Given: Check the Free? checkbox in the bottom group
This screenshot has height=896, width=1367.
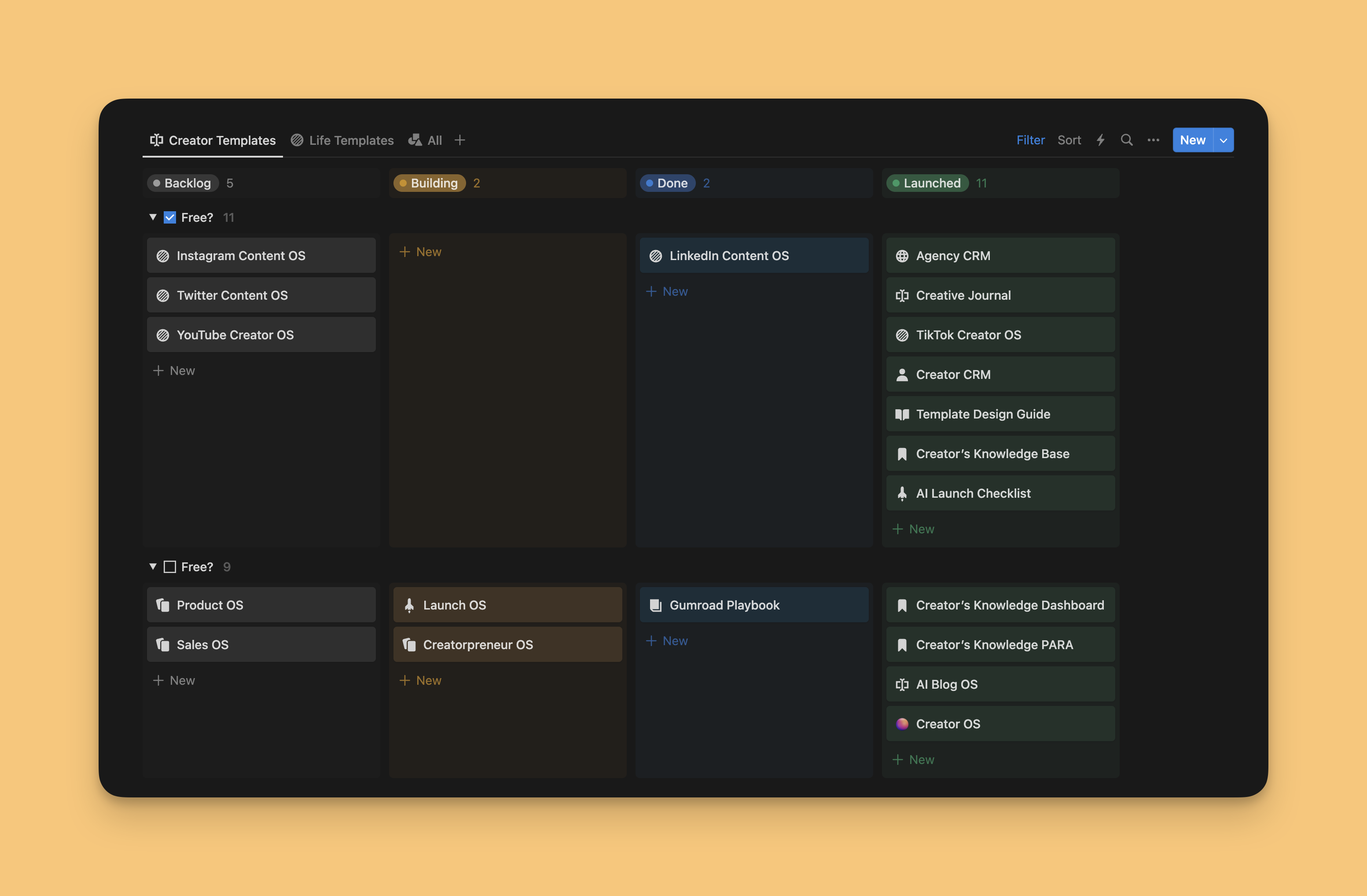Looking at the screenshot, I should (169, 566).
